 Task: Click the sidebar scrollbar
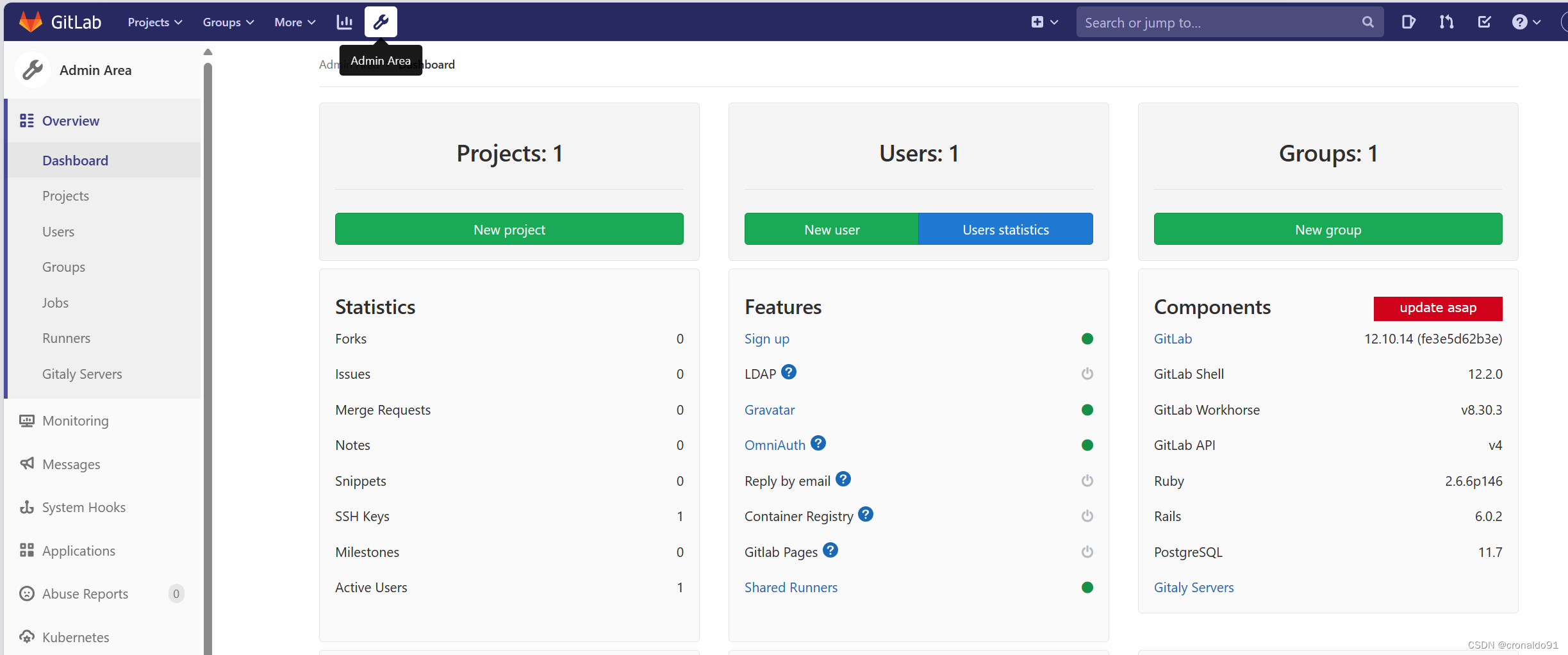coord(208,358)
